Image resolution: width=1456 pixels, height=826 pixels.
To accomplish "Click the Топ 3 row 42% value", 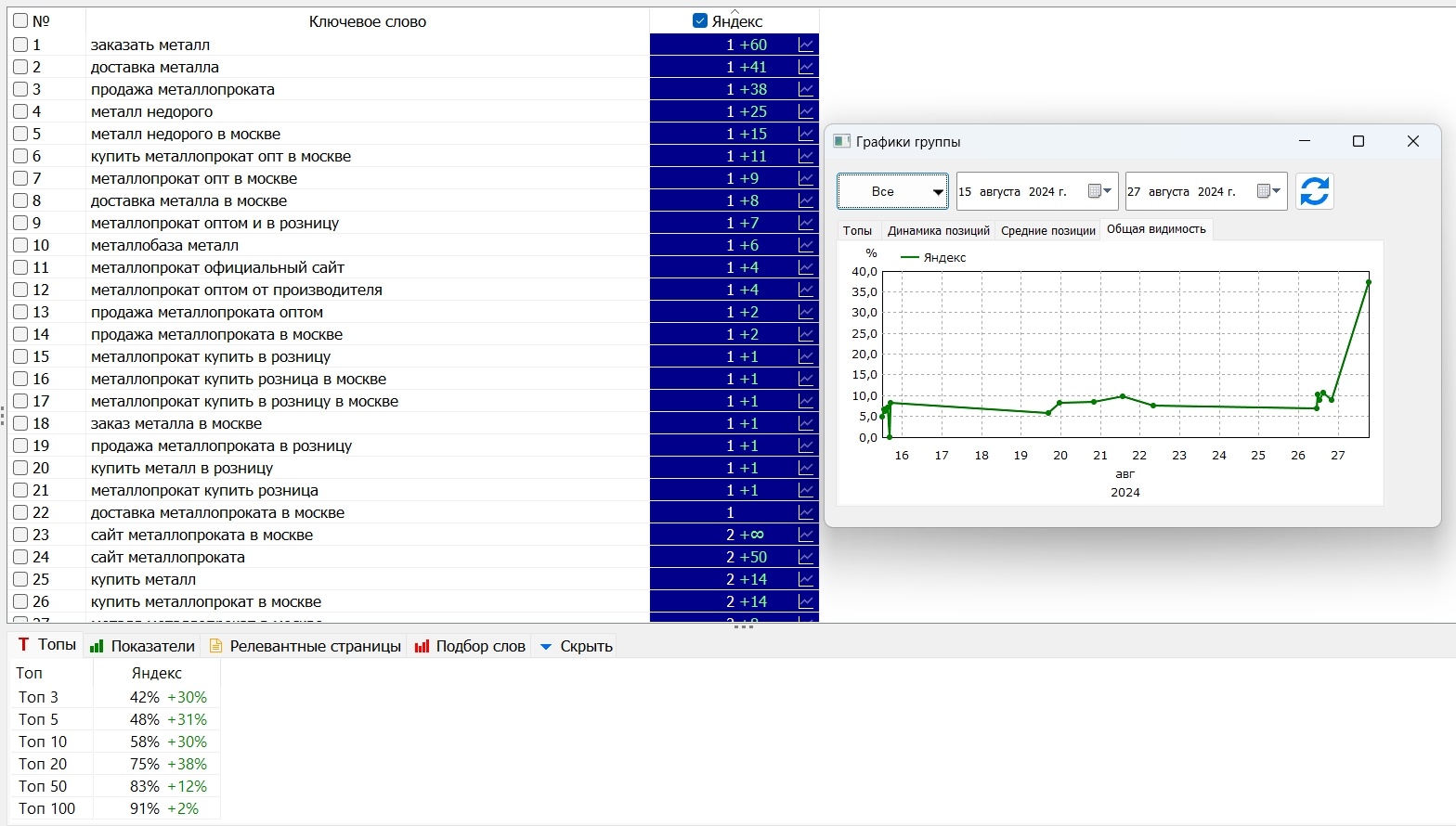I will (145, 697).
